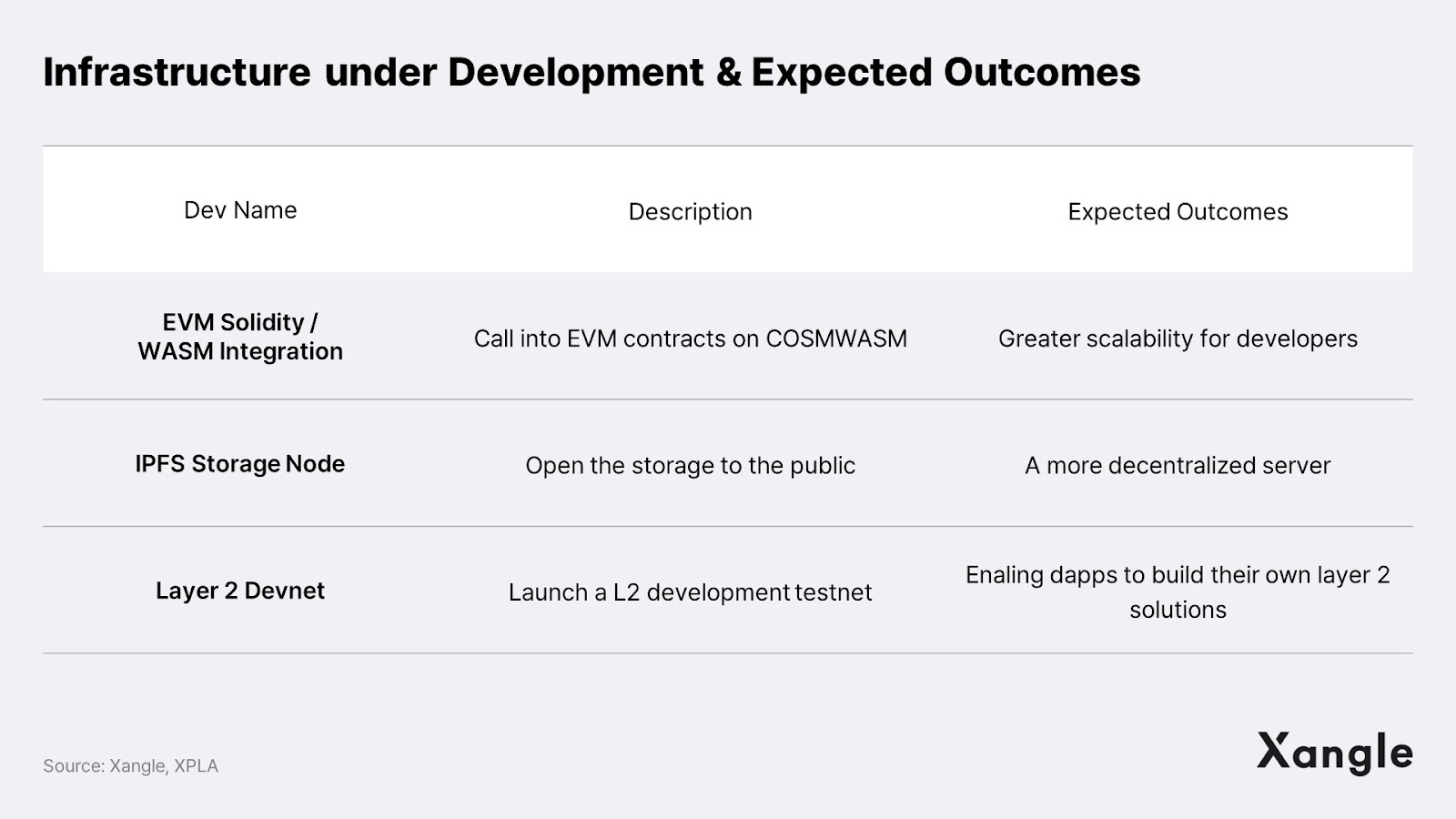Click the Call into EVM contracts description
Viewport: 1456px width, 819px height.
tap(690, 339)
